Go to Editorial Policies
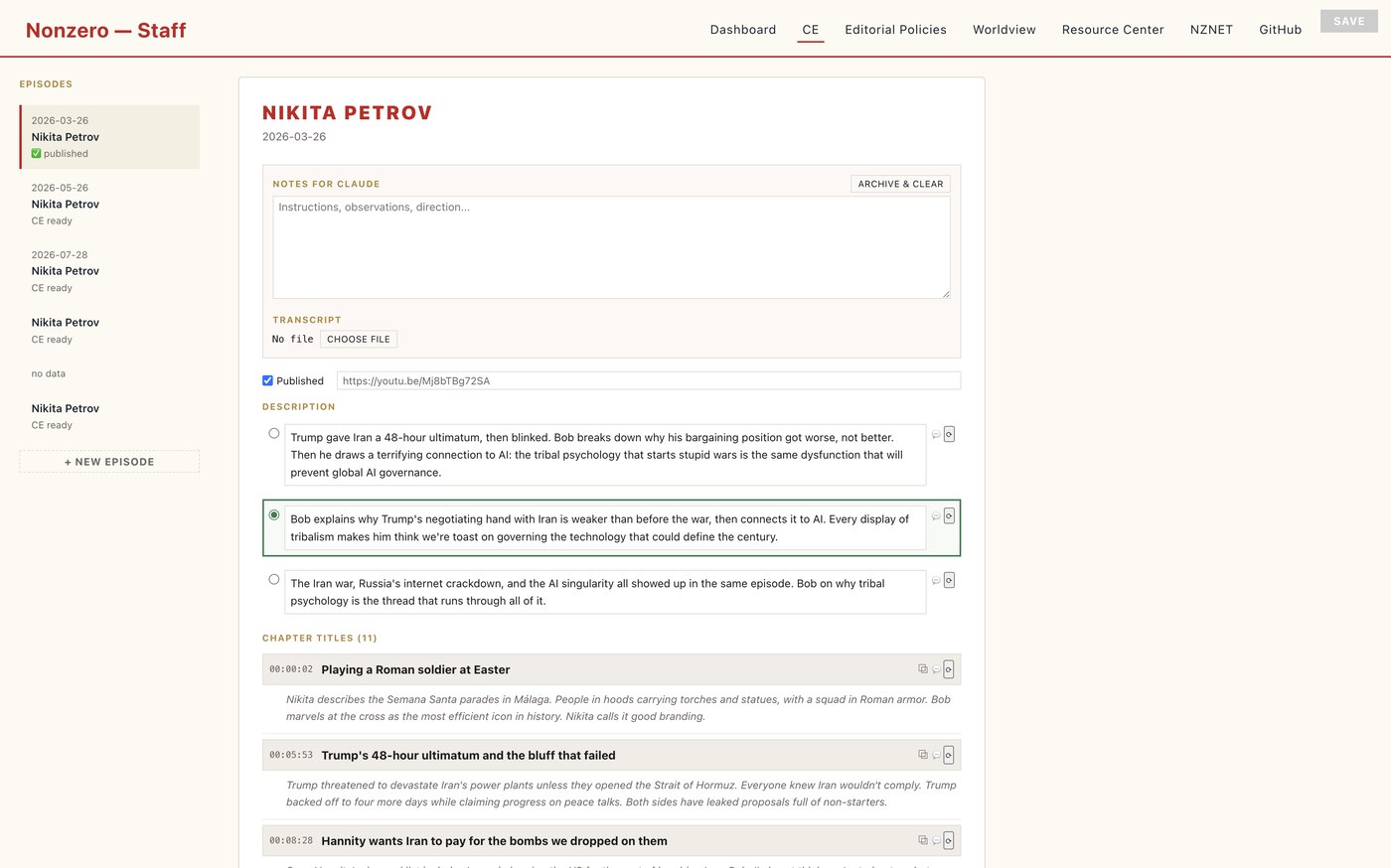The height and width of the screenshot is (868, 1391). pos(895,30)
